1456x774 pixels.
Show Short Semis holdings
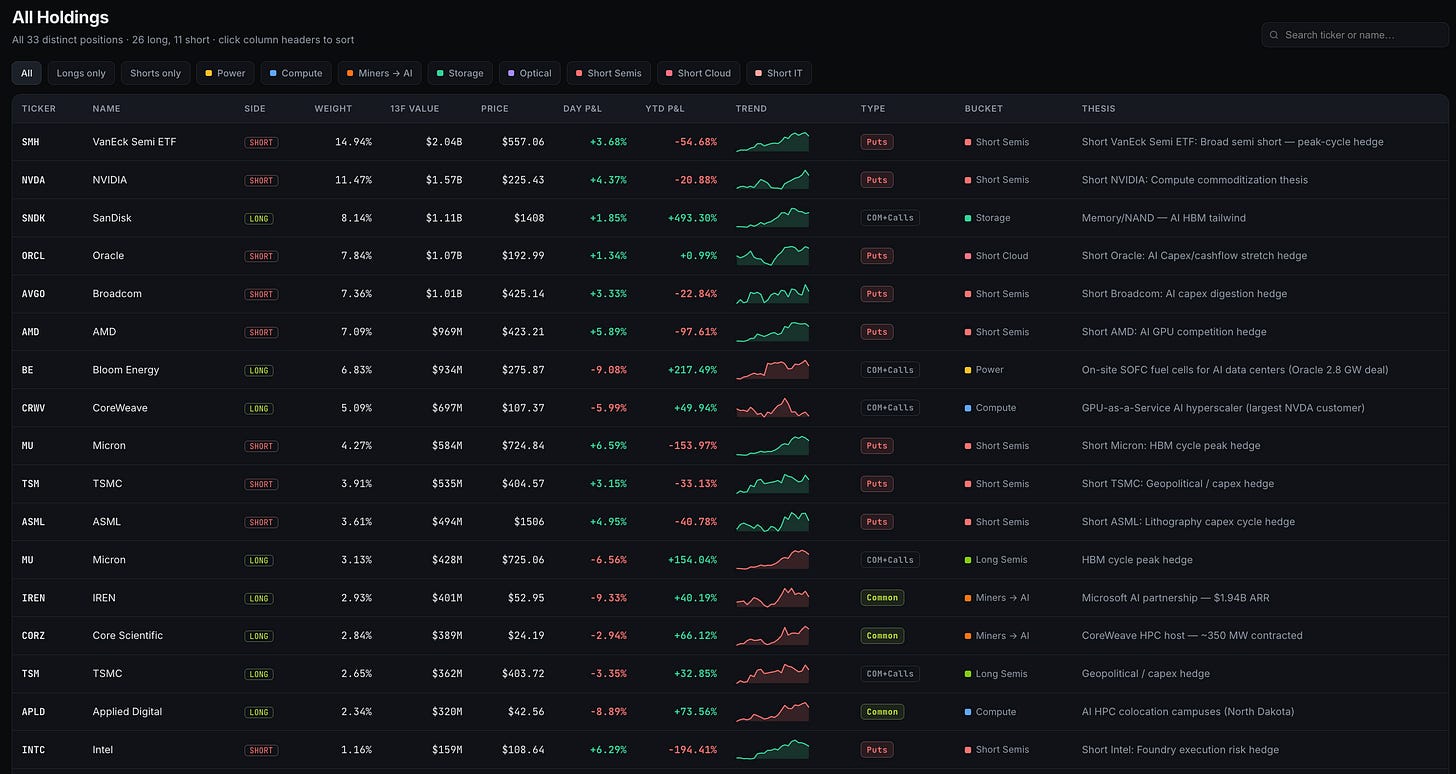pyautogui.click(x=609, y=73)
